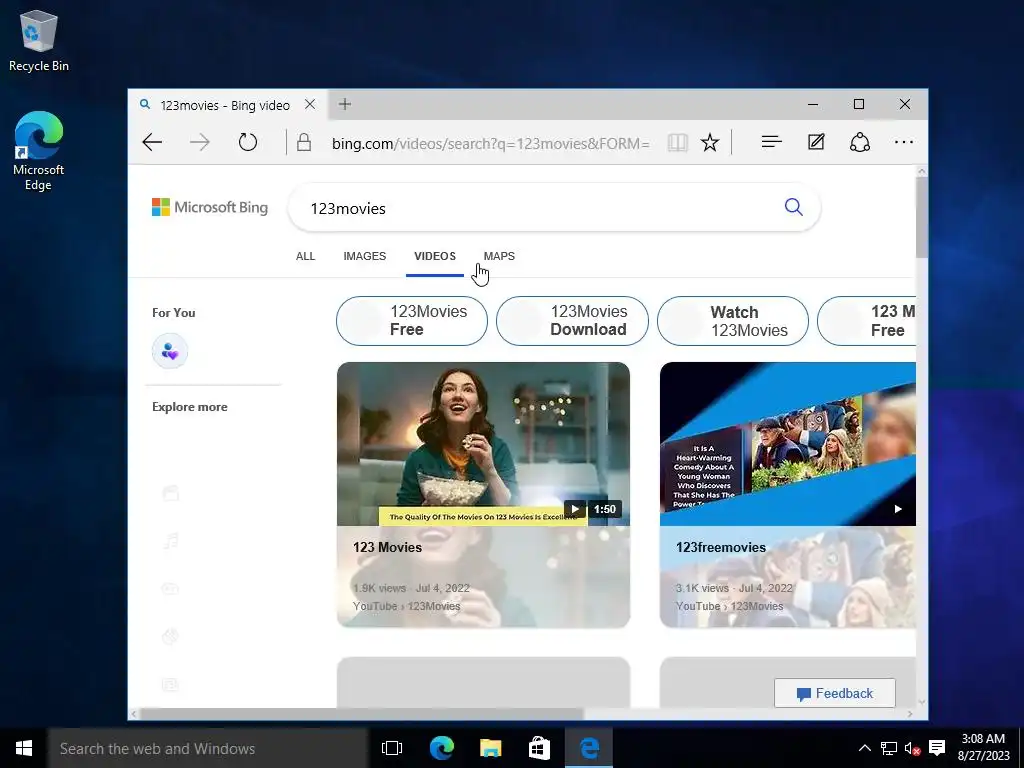Open the Windows Start menu
The image size is (1024, 768).
point(24,748)
